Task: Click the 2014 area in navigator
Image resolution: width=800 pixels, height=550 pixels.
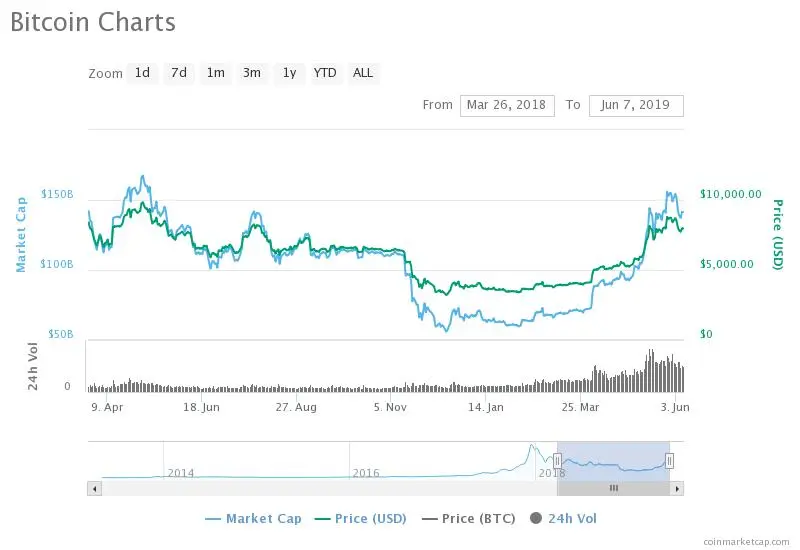Action: pos(181,472)
